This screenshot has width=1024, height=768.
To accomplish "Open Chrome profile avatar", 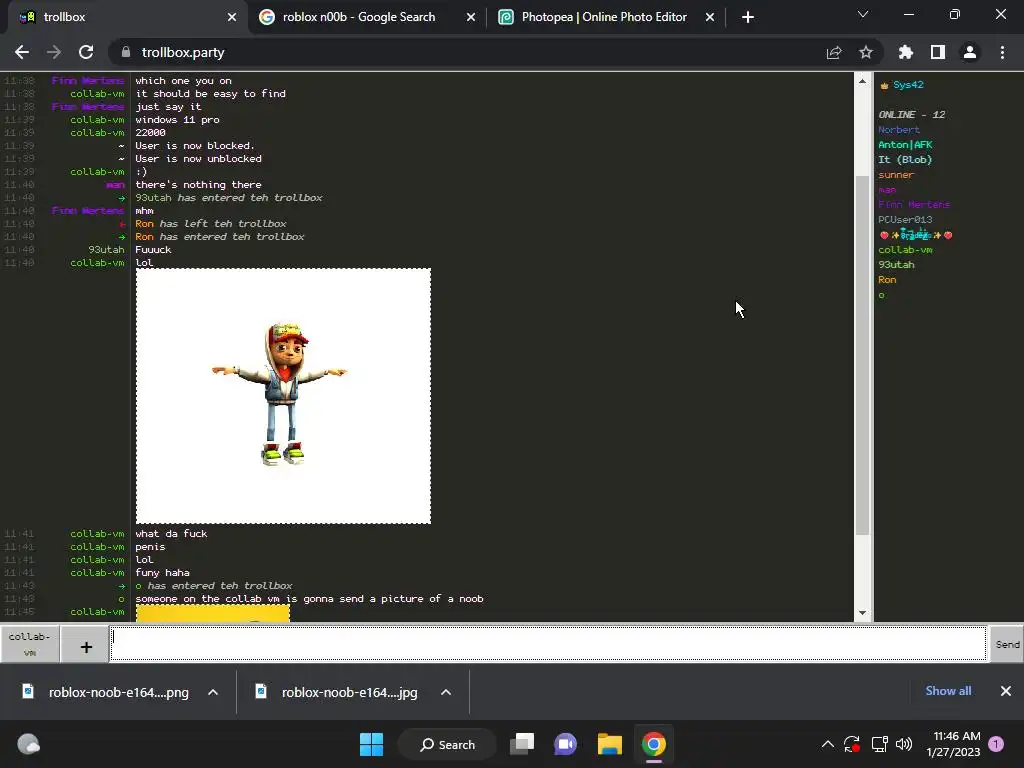I will click(970, 52).
